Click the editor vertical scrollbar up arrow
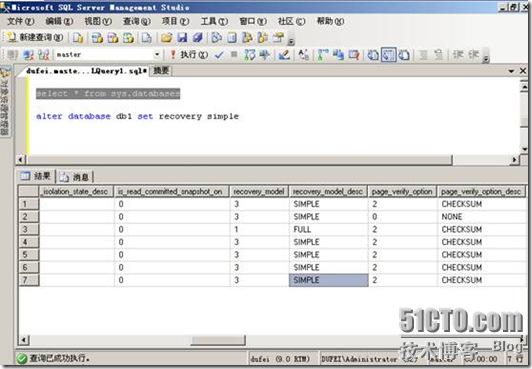532x369 pixels. click(525, 87)
